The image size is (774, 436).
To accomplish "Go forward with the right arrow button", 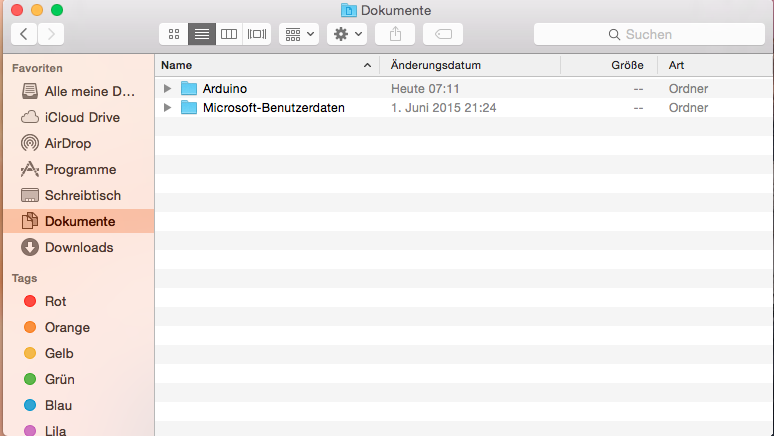I will 51,34.
